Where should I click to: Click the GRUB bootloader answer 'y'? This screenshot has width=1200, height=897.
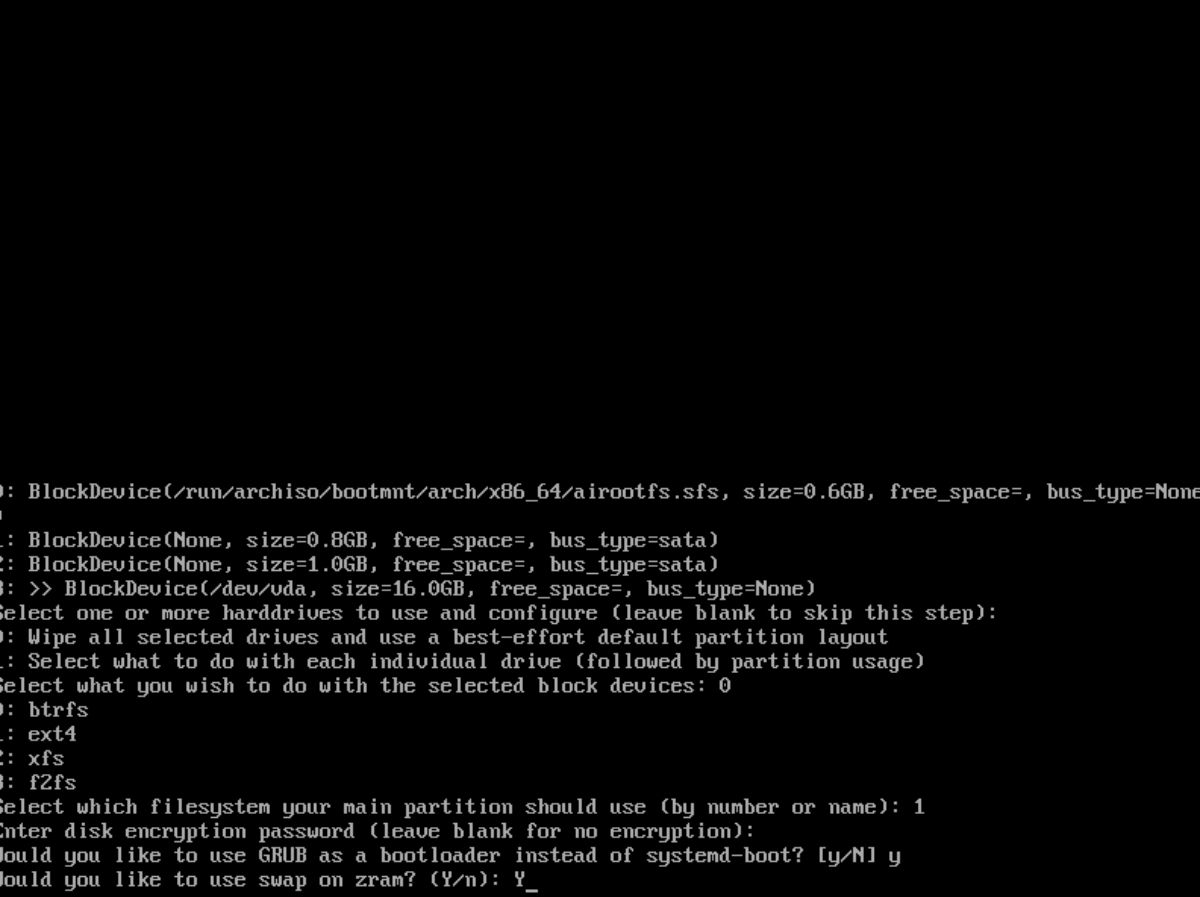(894, 856)
